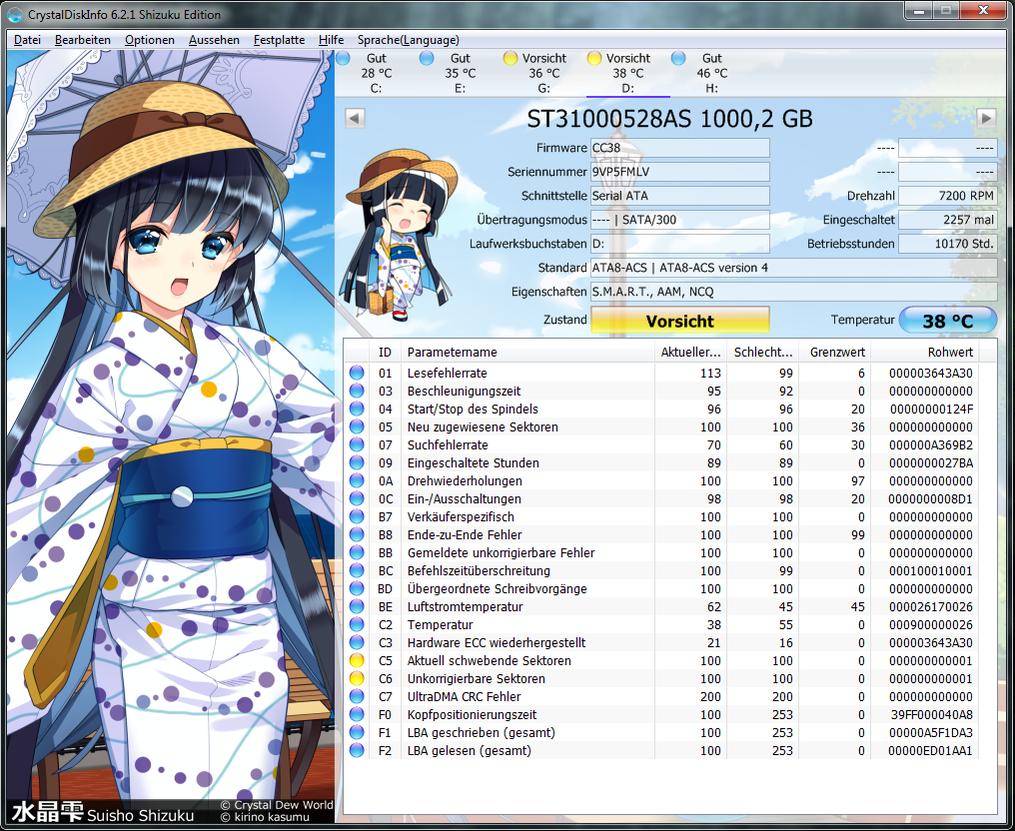Click blue status icon for Ein-/Ausschaltungen

356,499
